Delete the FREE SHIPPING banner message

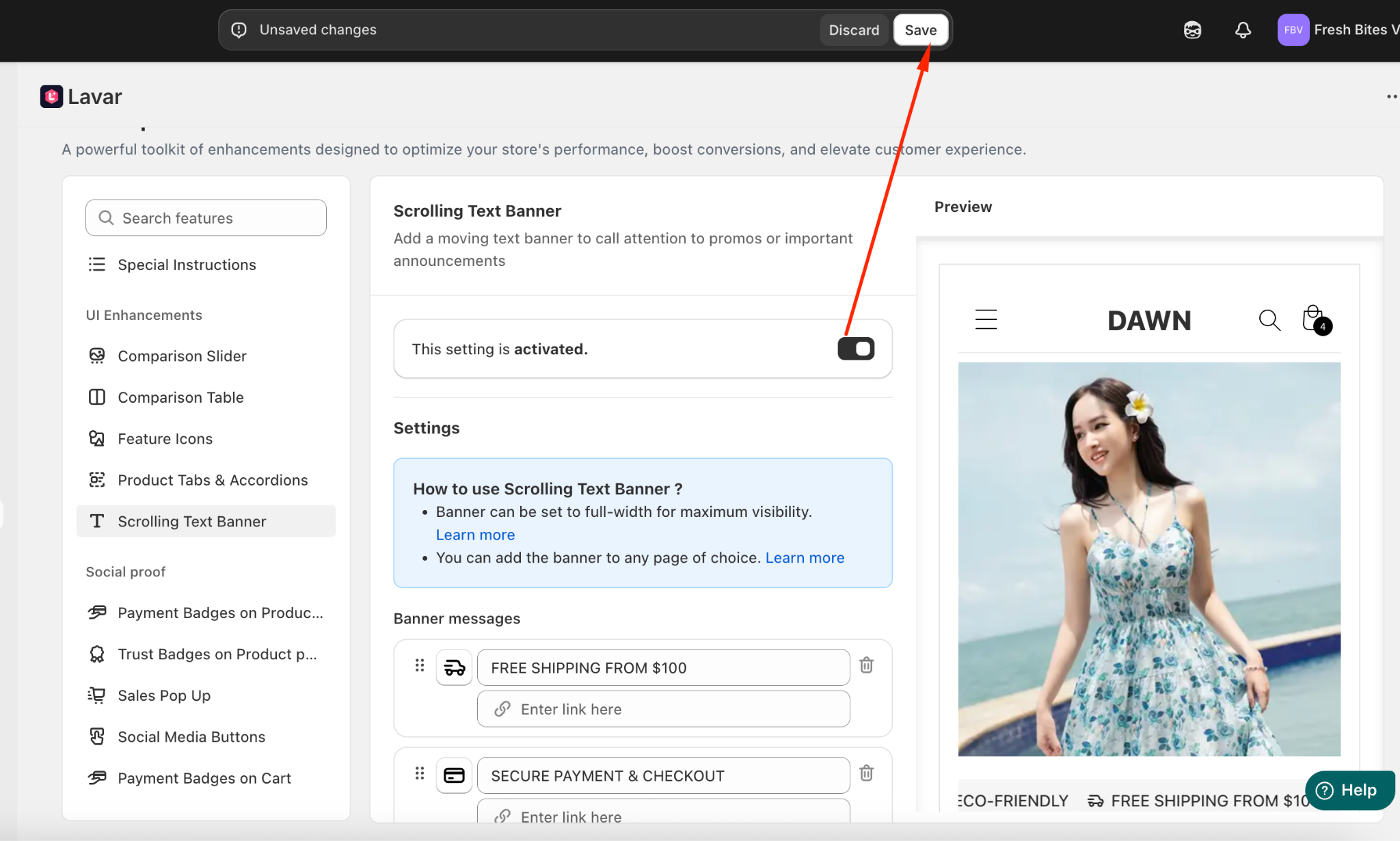(x=866, y=665)
